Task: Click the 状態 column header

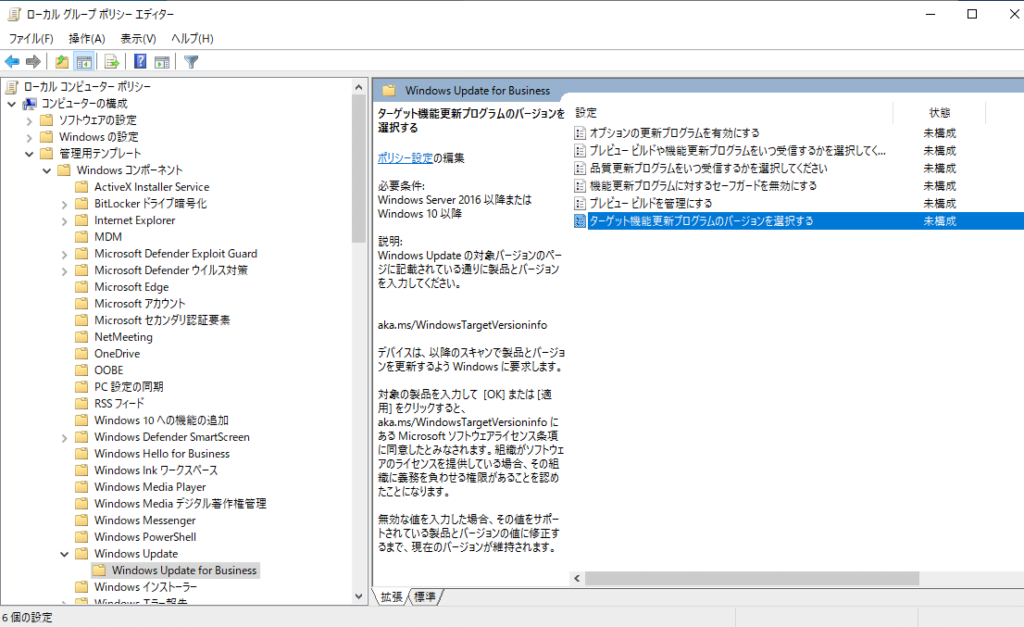Action: [939, 113]
